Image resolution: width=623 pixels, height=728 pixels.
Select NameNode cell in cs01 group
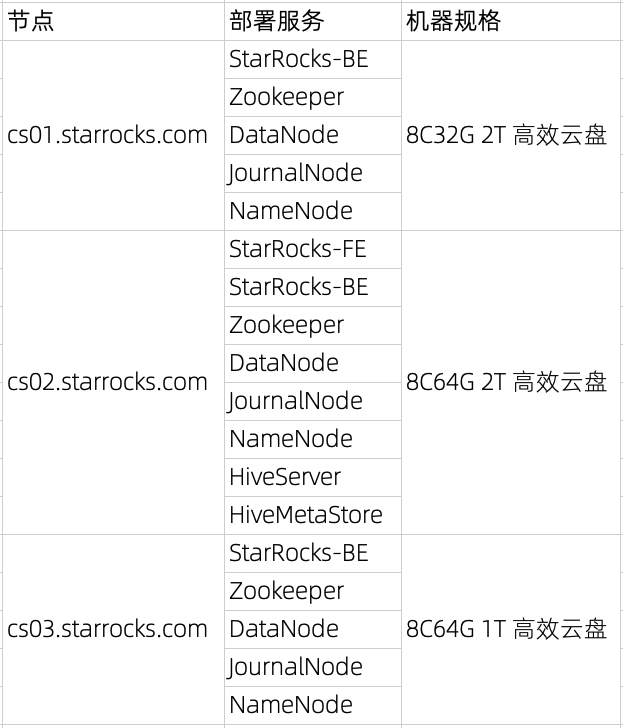click(x=313, y=211)
